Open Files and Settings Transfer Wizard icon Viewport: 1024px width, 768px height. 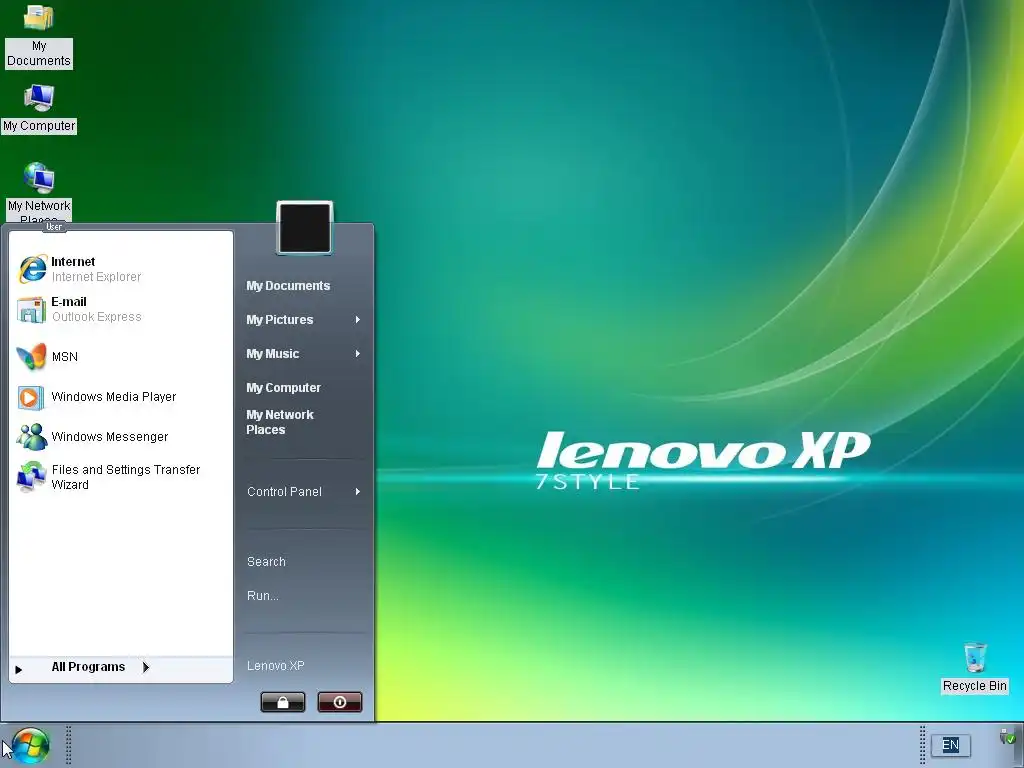point(31,476)
